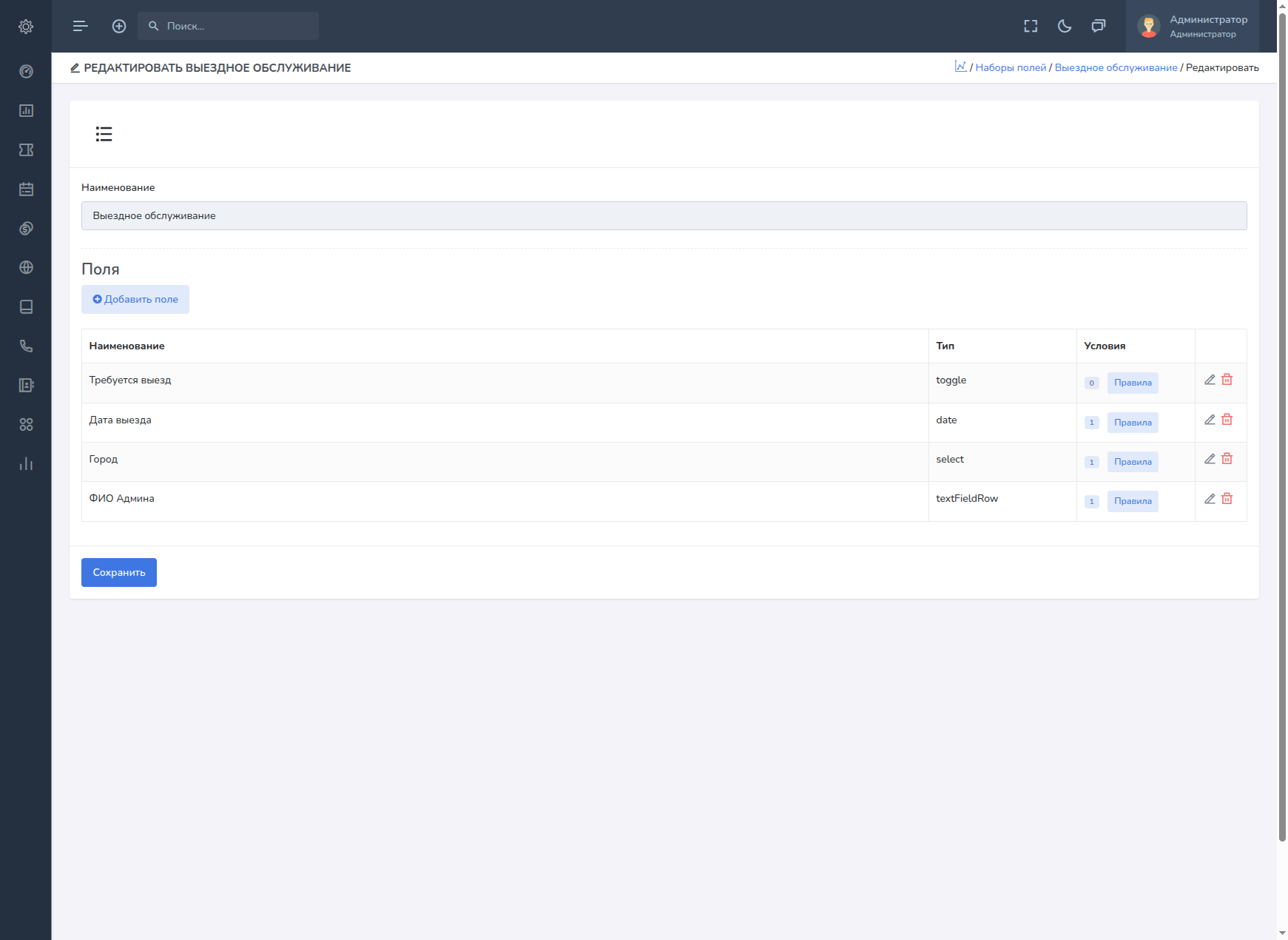The image size is (1288, 940).
Task: Toggle dark mode moon icon
Action: (x=1065, y=27)
